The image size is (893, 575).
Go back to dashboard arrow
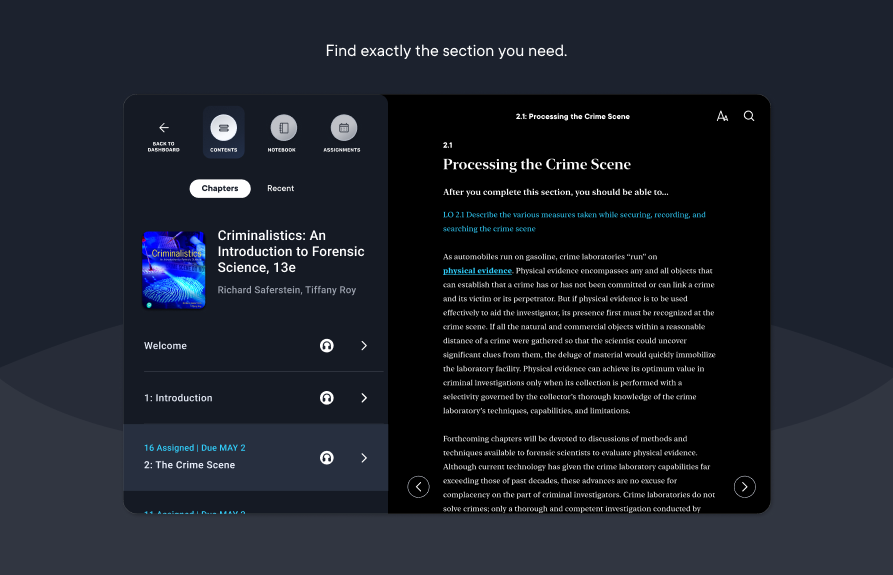pos(163,128)
